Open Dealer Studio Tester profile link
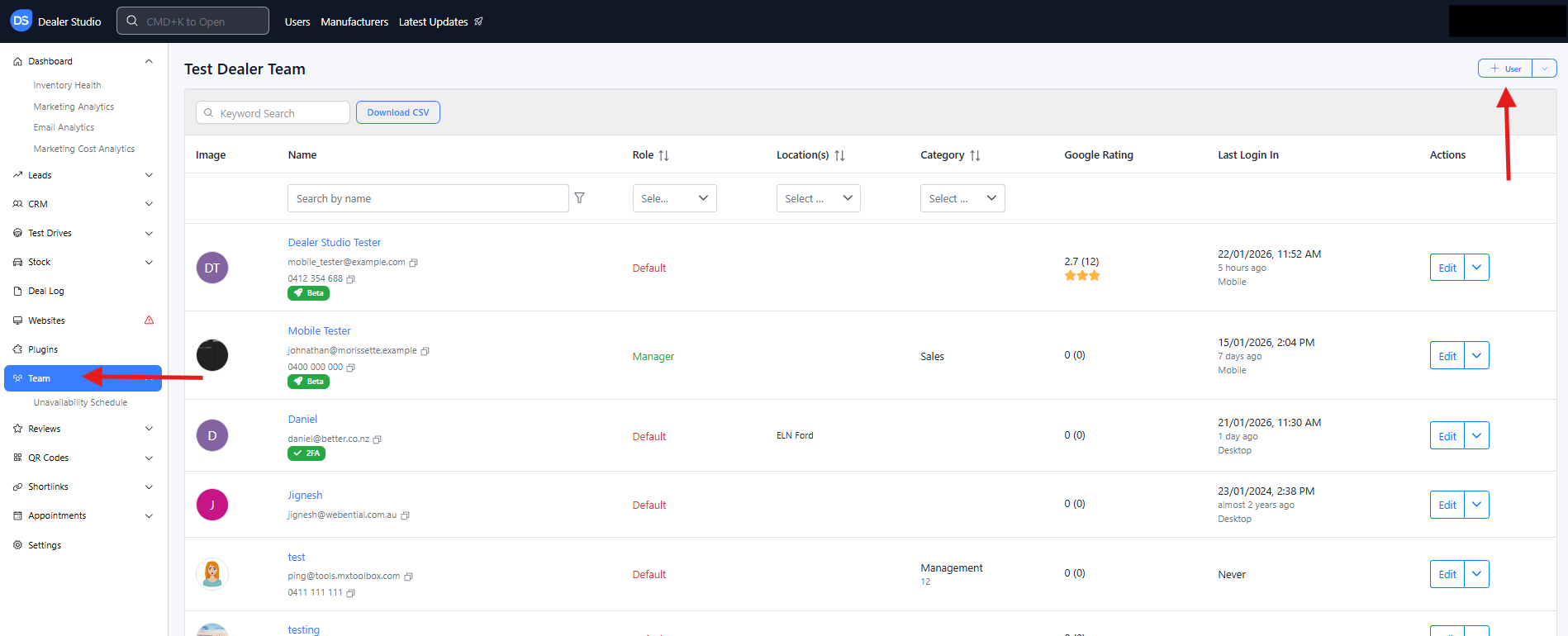This screenshot has height=636, width=1568. point(335,243)
